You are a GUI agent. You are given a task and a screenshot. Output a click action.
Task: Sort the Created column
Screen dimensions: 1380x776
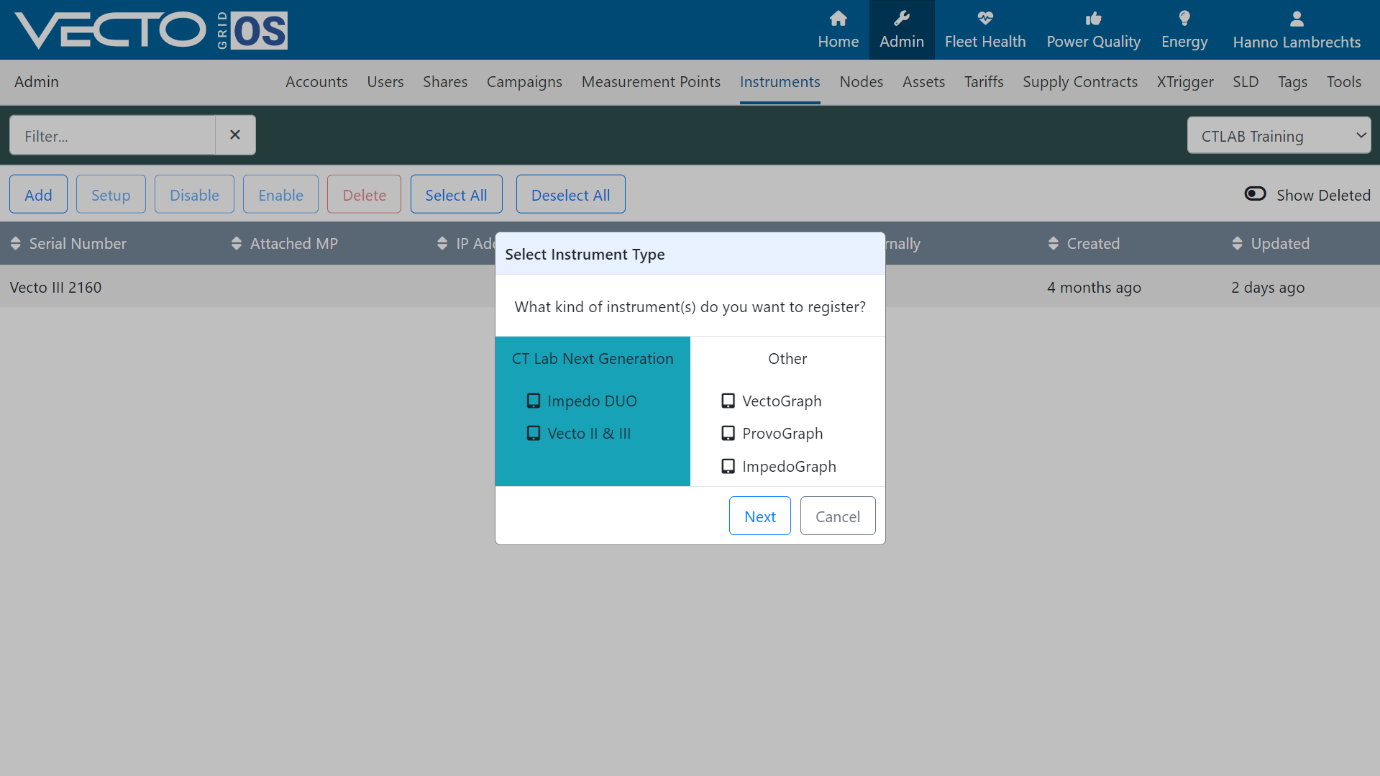coord(1083,243)
